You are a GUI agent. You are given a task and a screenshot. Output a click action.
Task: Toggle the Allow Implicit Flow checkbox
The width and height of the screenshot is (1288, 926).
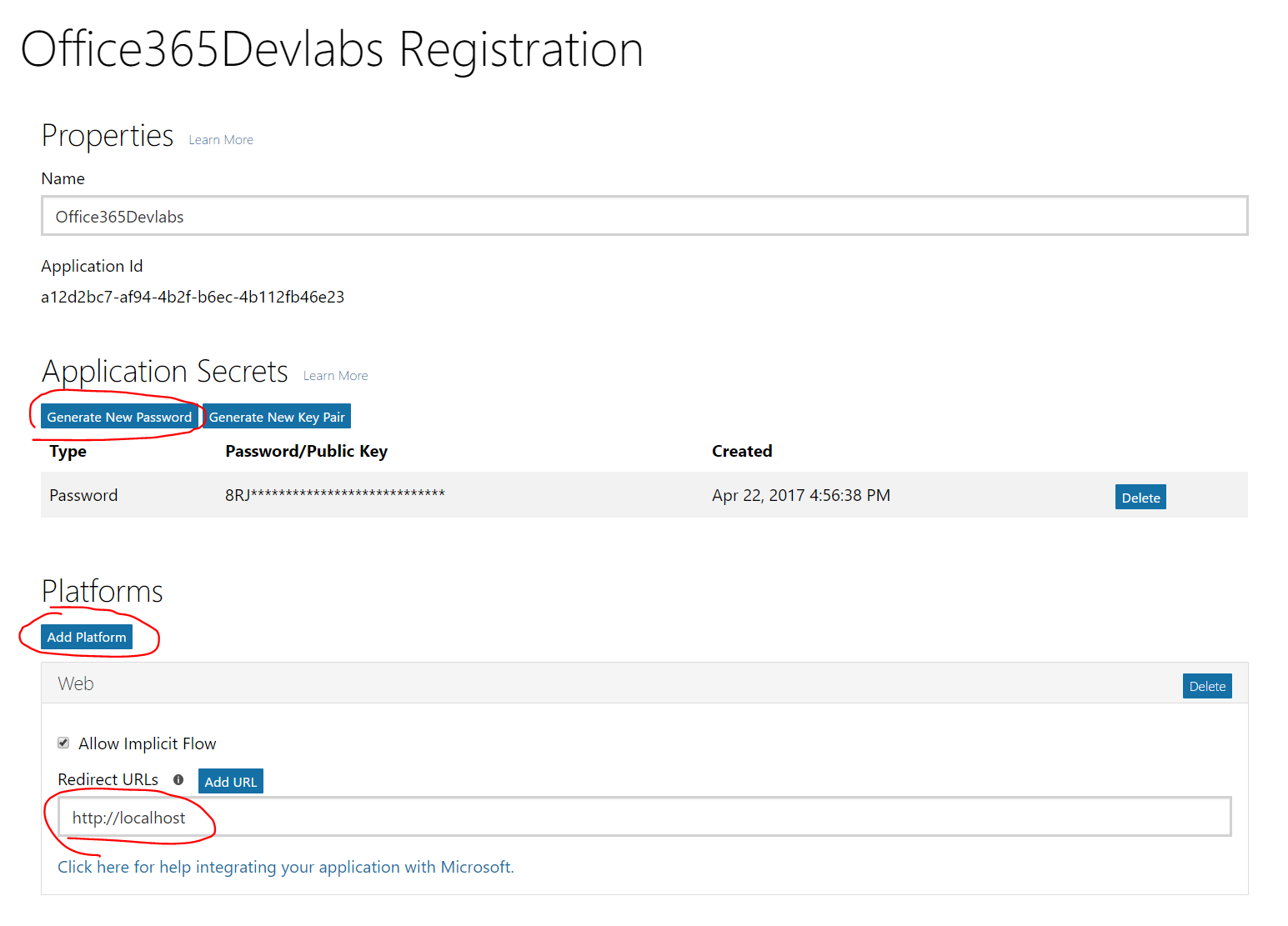[x=63, y=743]
